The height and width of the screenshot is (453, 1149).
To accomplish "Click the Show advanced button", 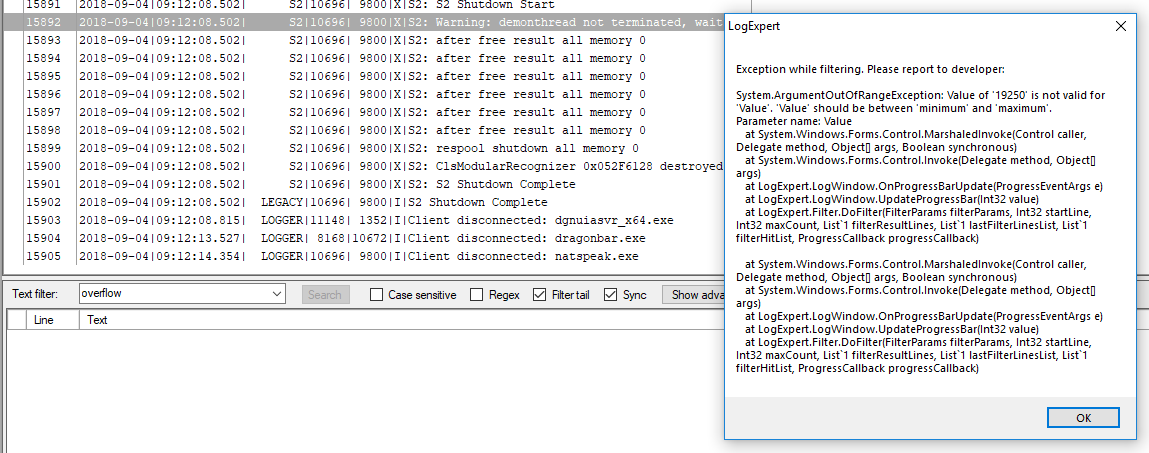I will (x=694, y=295).
